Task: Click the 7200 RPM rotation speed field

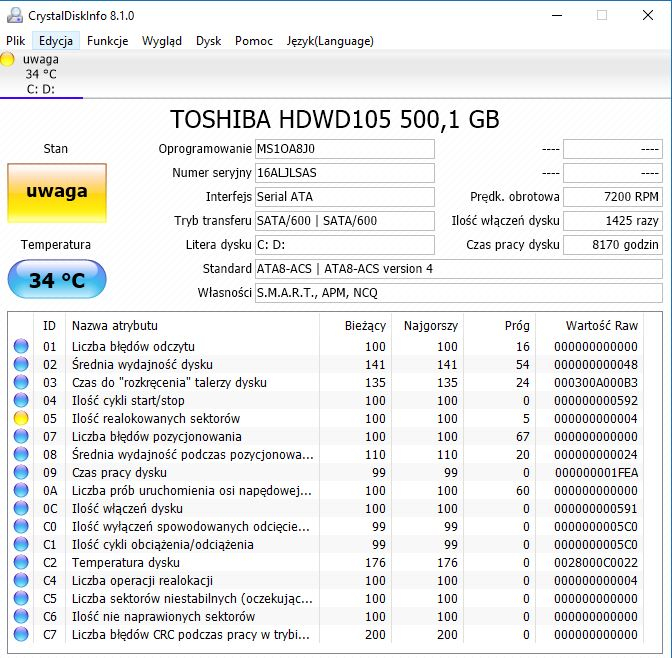Action: [613, 197]
